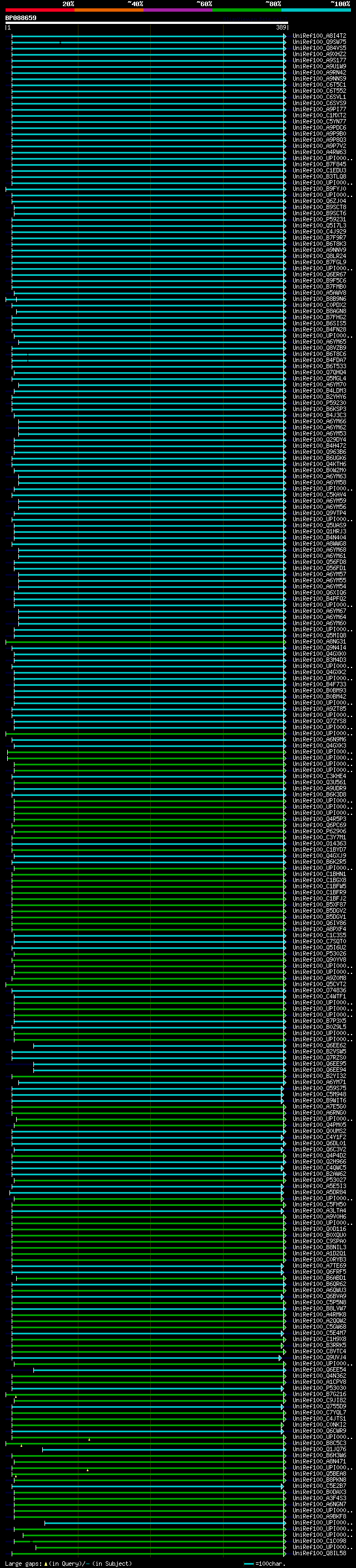Select hit label UniRef100_C1BFW5
The image size is (356, 1568).
coord(319,886)
